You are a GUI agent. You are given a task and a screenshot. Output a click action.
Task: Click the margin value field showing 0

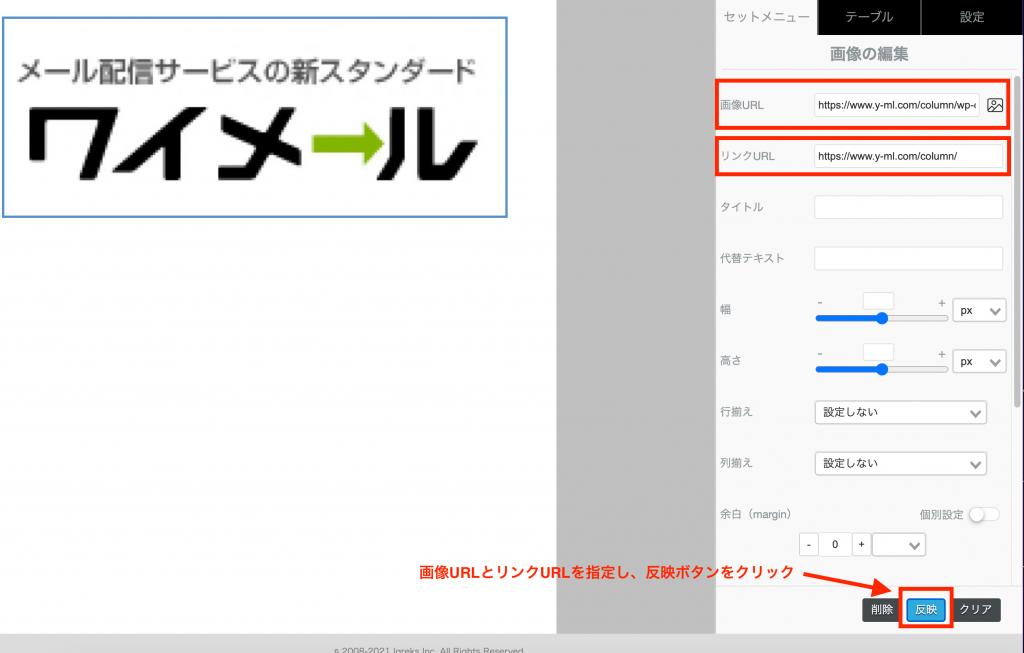click(x=835, y=545)
